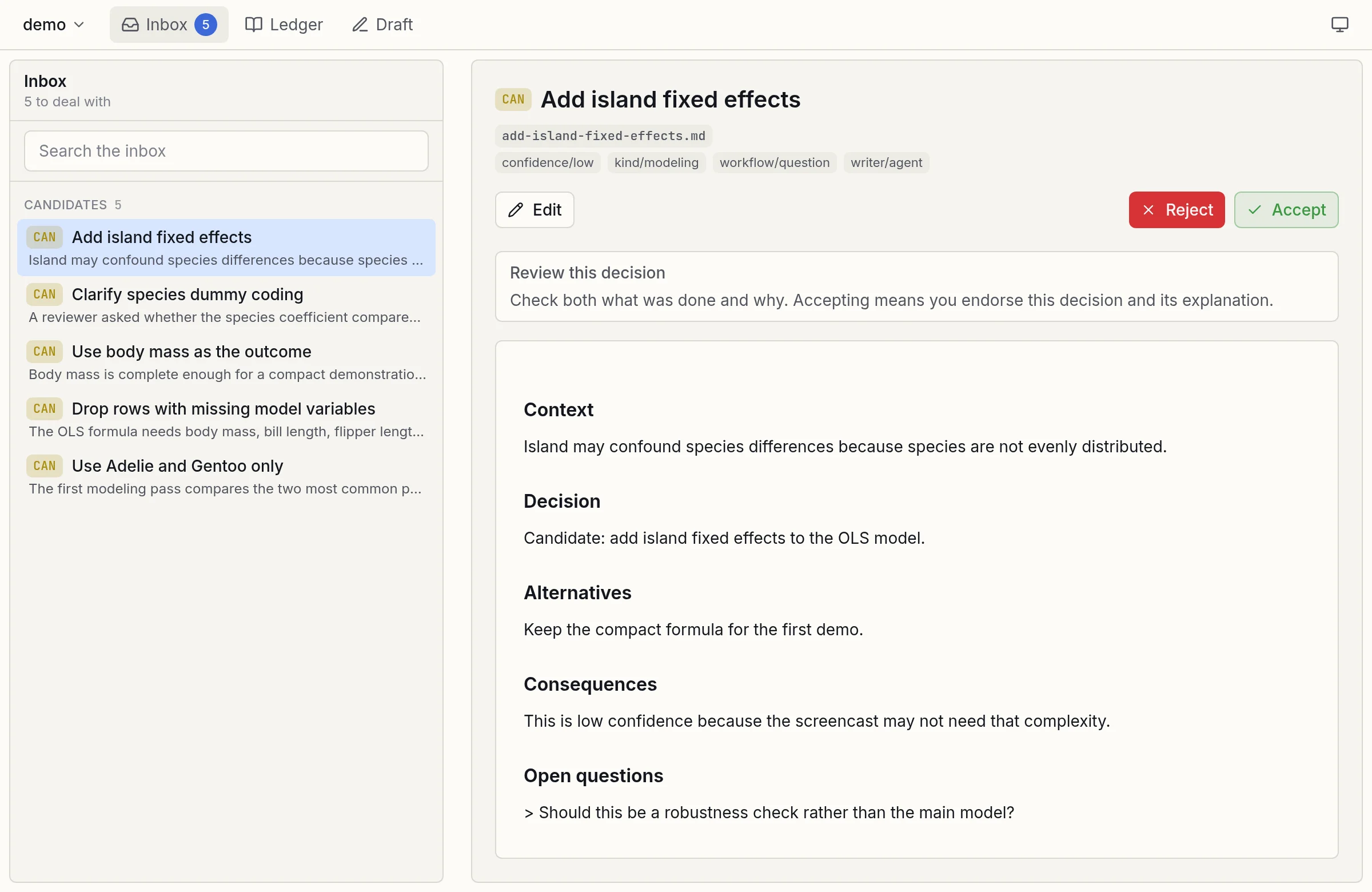Click the robustness check question text
This screenshot has width=1372, height=892.
click(x=768, y=813)
